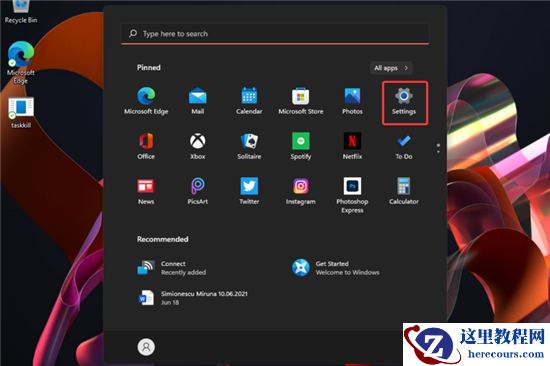Open Get Started Welcome to Windows
The image size is (550, 366).
pos(336,268)
